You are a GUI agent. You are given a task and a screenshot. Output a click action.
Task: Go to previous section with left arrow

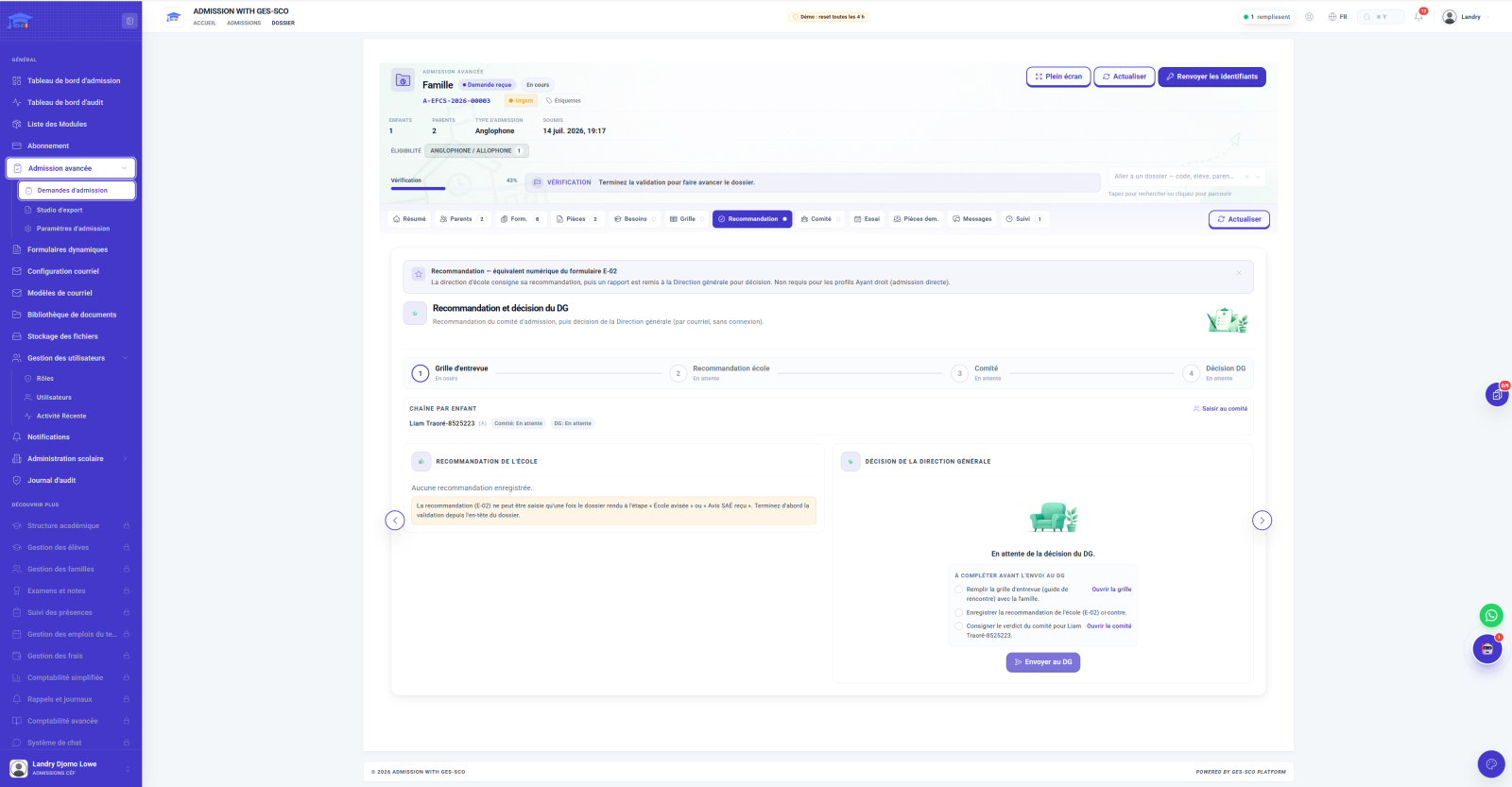(395, 521)
